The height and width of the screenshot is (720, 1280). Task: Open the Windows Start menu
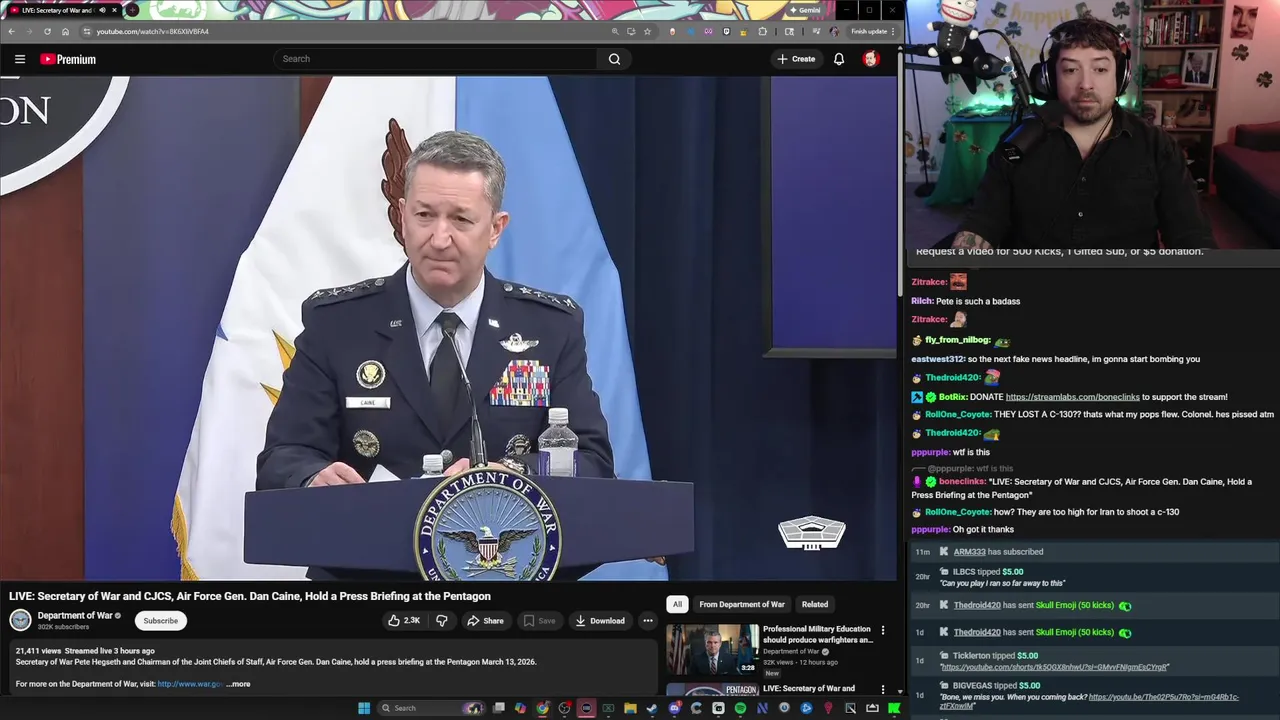(x=364, y=708)
